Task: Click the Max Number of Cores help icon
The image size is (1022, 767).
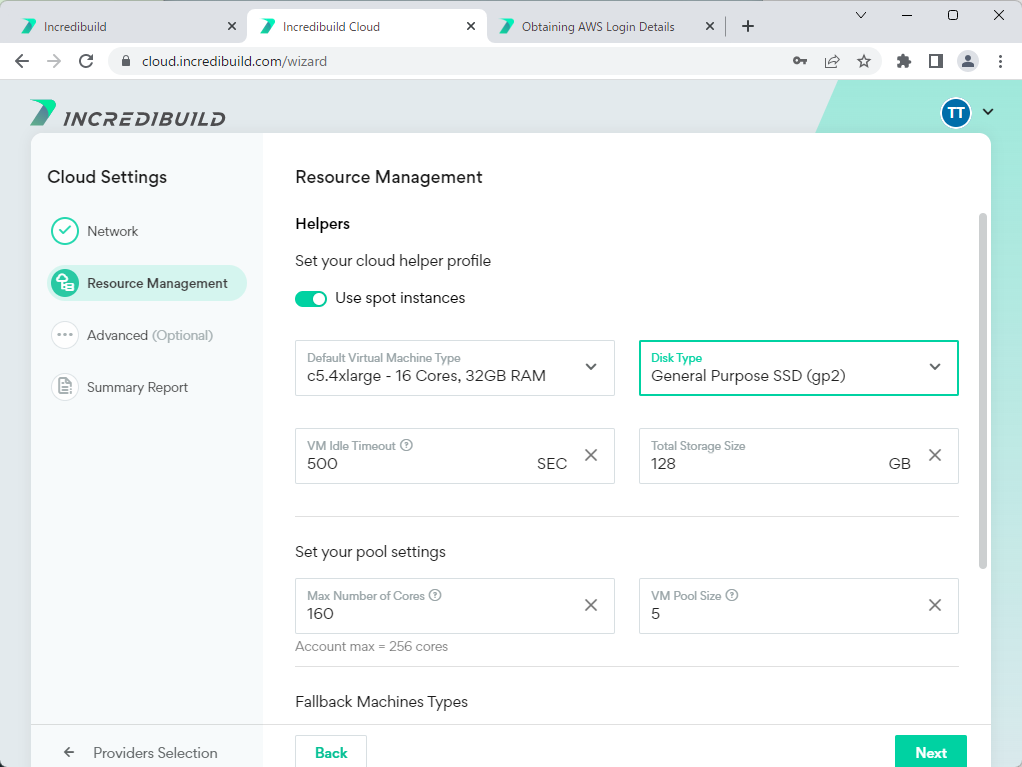Action: click(435, 595)
